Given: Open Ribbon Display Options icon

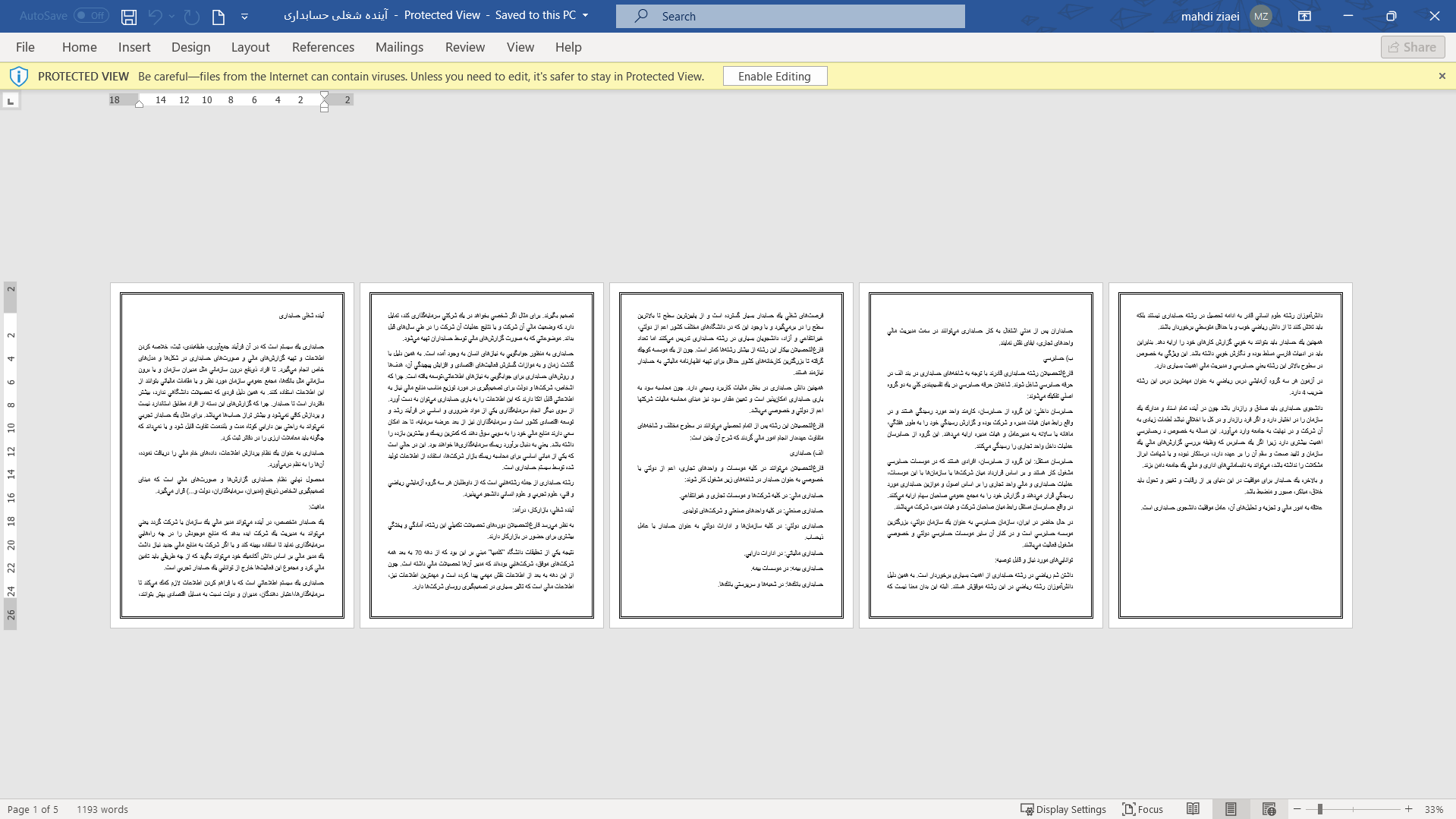Looking at the screenshot, I should coord(1304,16).
